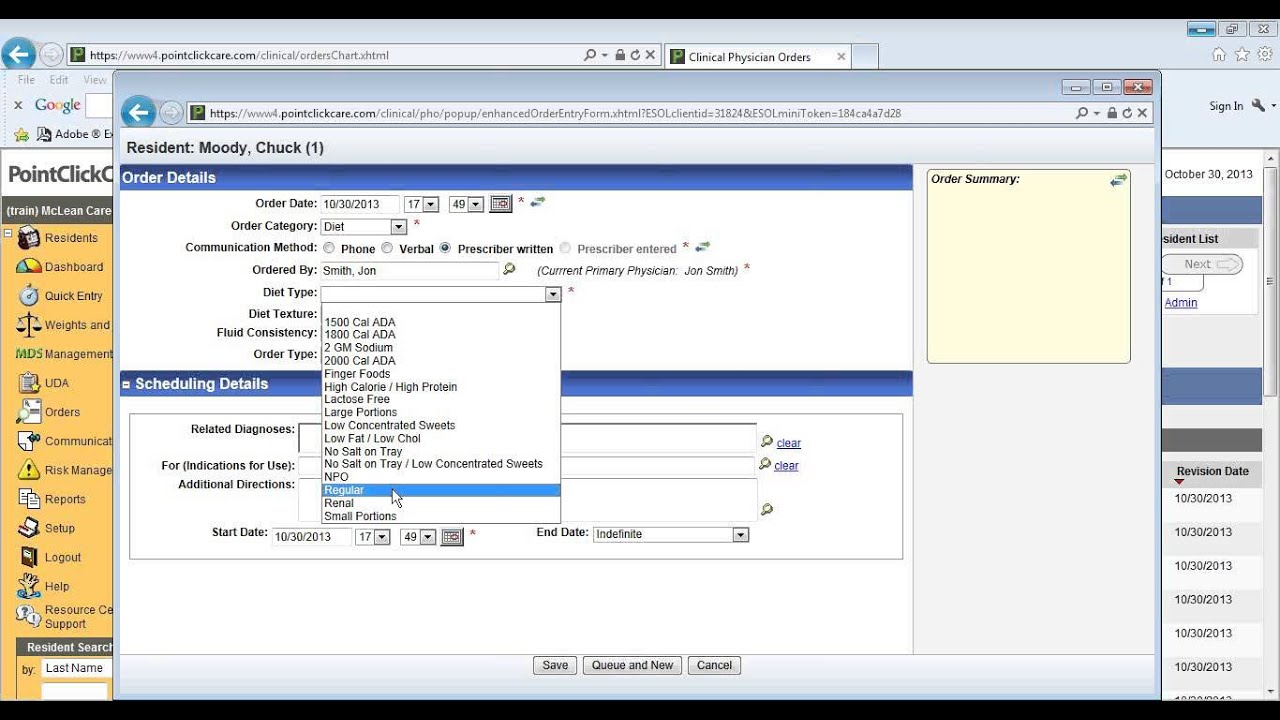Go back in the popup order window
This screenshot has height=720, width=1280.
click(138, 113)
